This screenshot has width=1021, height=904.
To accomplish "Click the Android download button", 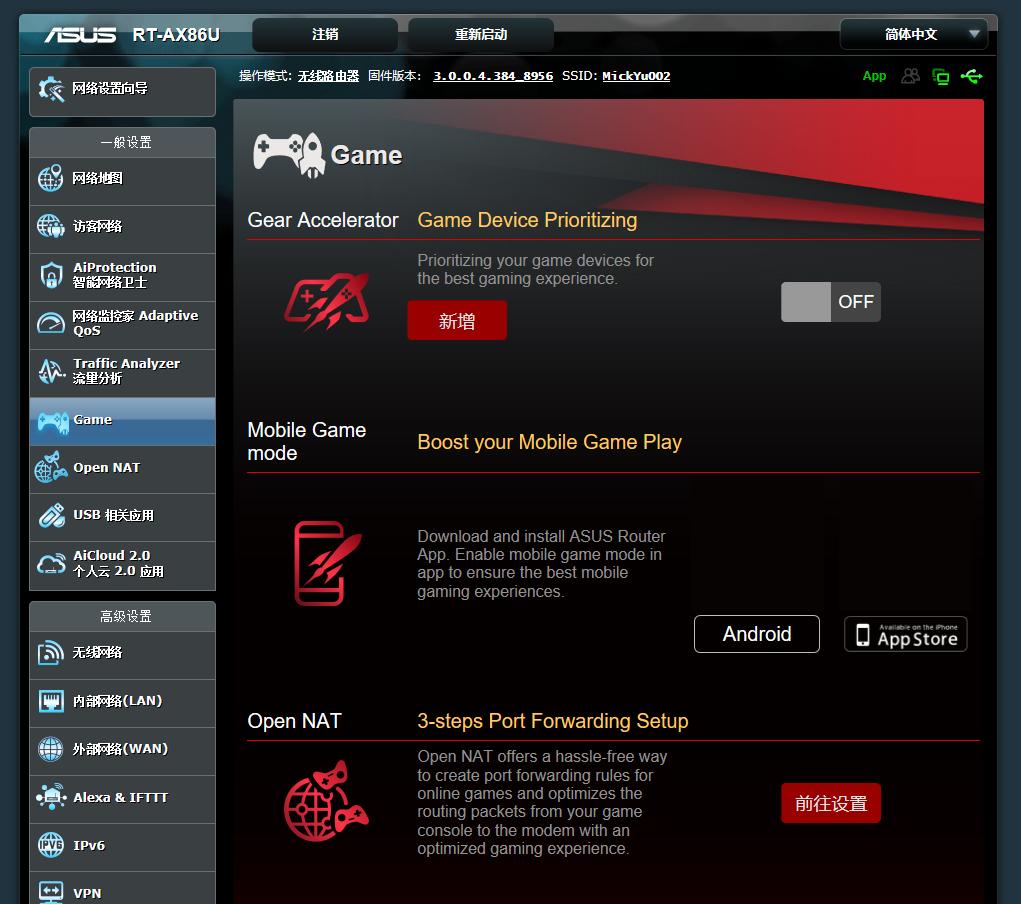I will [x=756, y=634].
